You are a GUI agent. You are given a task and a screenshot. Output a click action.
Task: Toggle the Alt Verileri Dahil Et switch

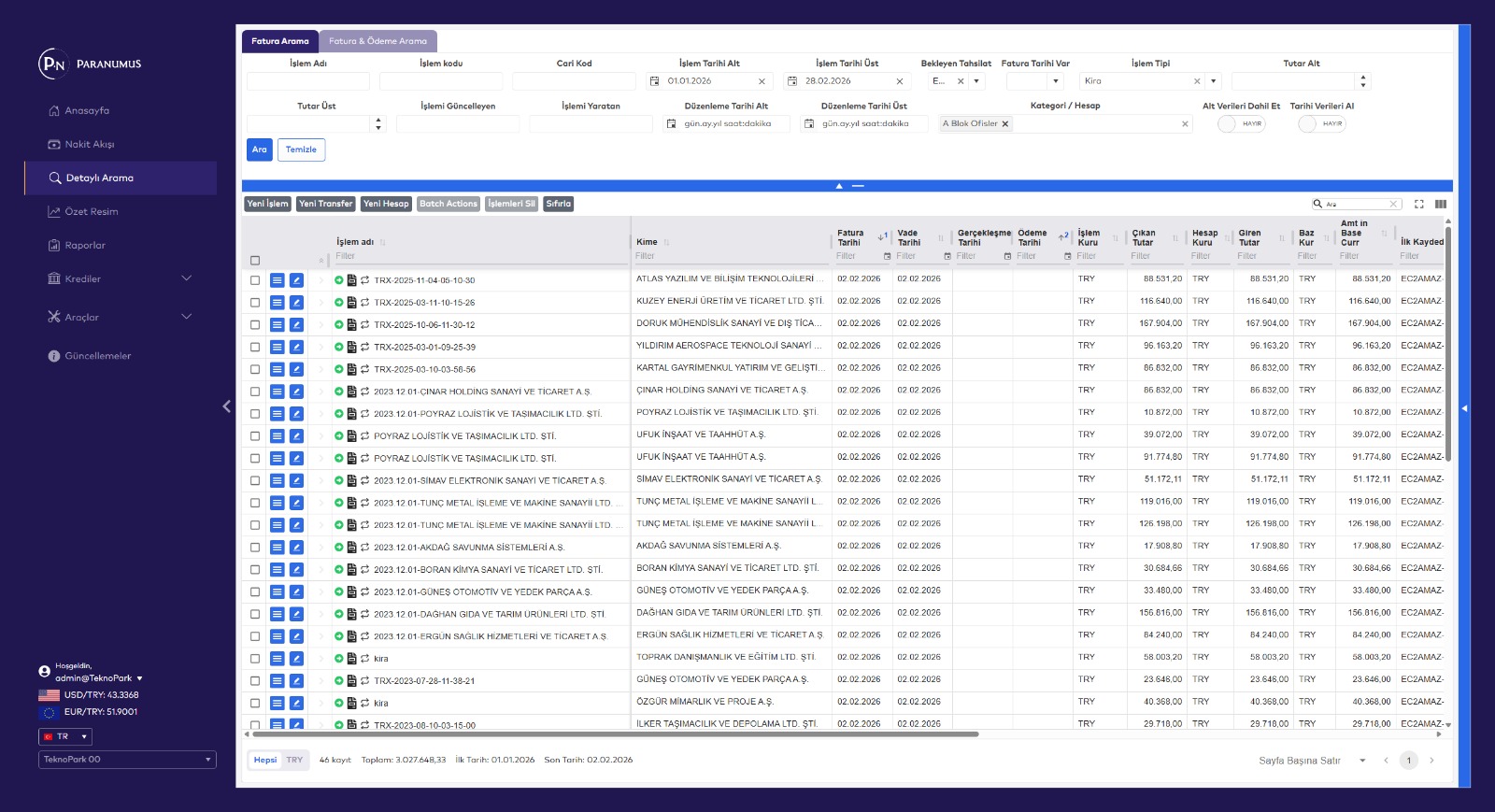1241,123
